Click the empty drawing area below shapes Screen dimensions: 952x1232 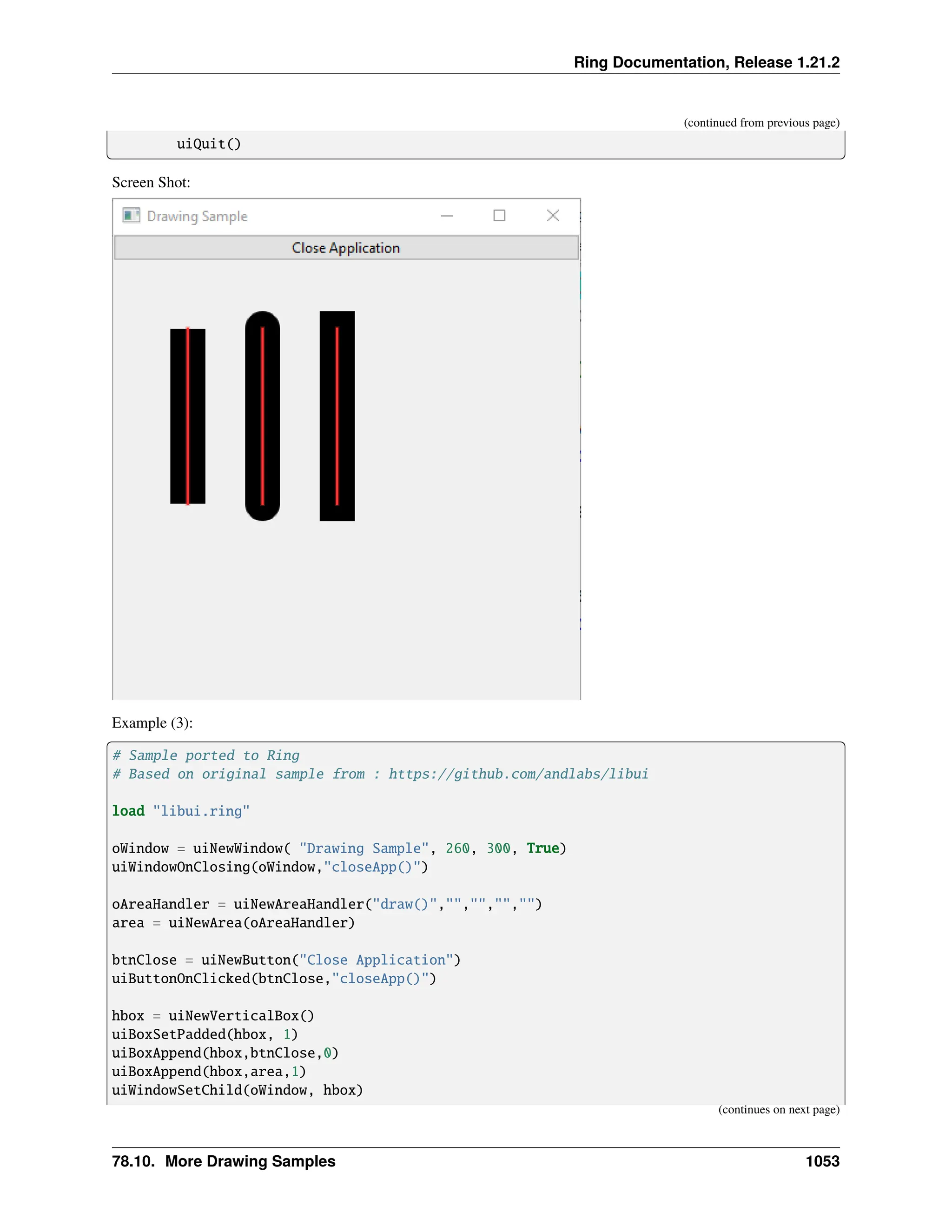point(346,609)
